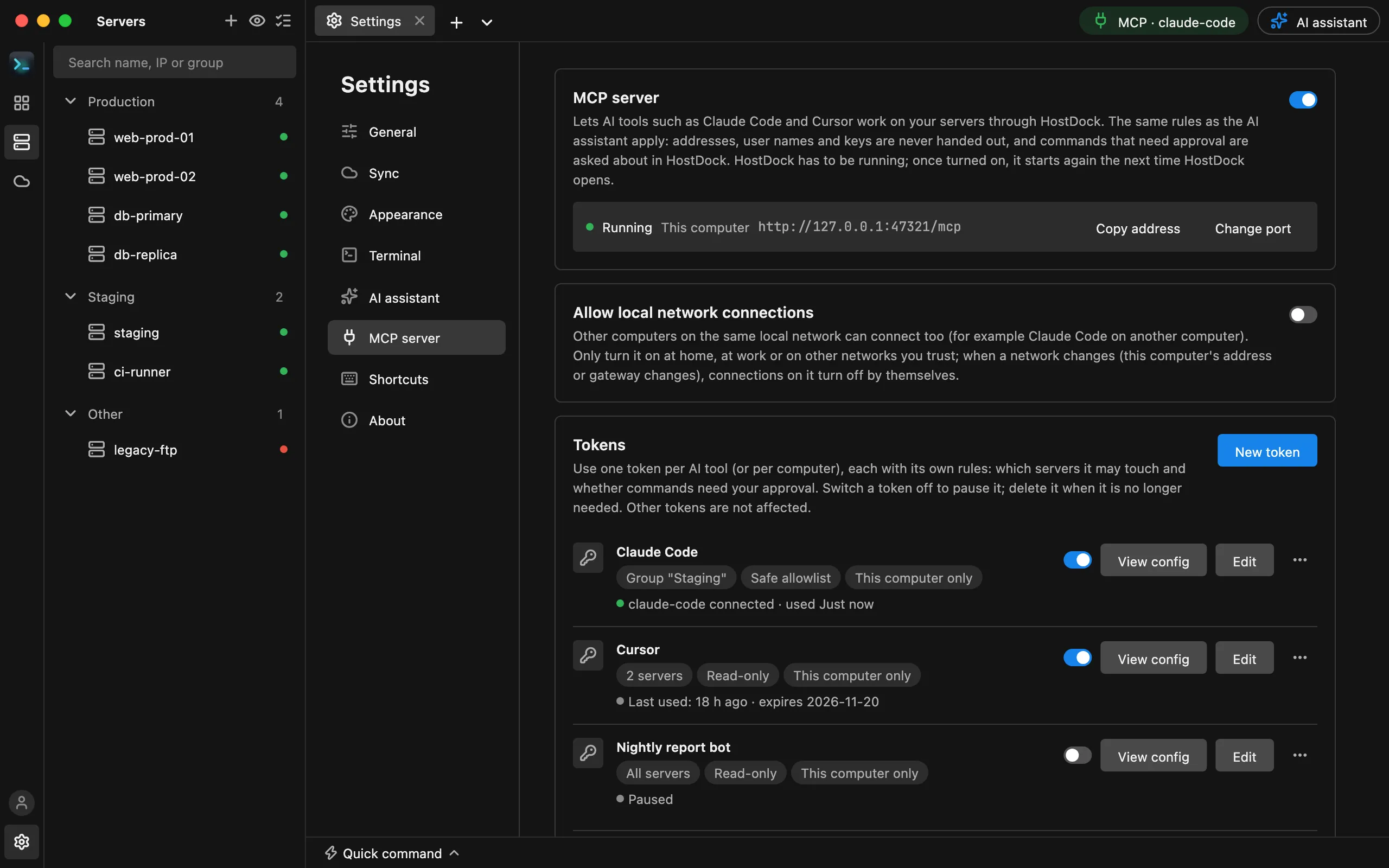Toggle the eye visibility icon in Servers header
This screenshot has height=868, width=1389.
click(257, 21)
